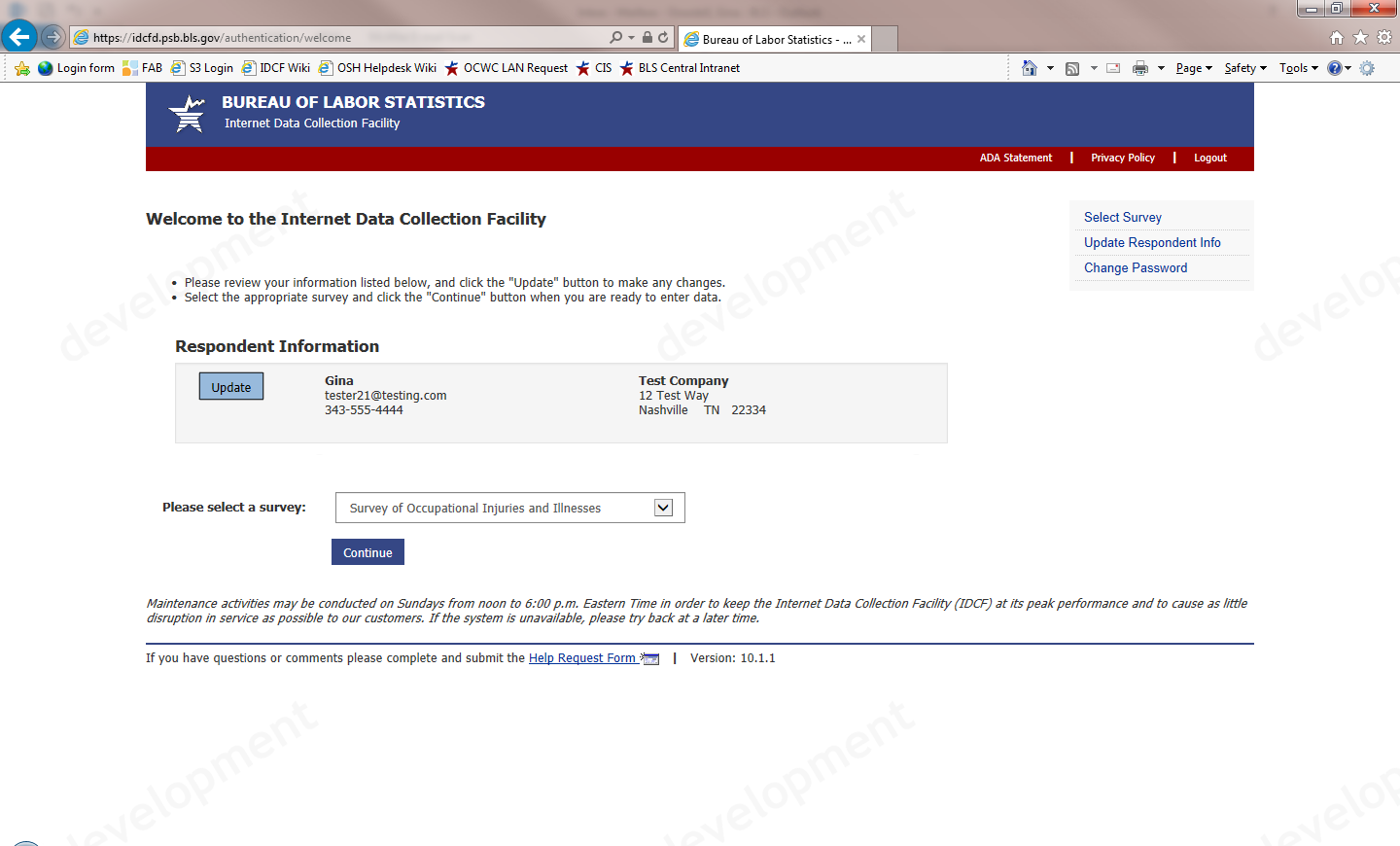The image size is (1400, 846).
Task: Go to Select Survey in sidebar
Action: point(1123,217)
